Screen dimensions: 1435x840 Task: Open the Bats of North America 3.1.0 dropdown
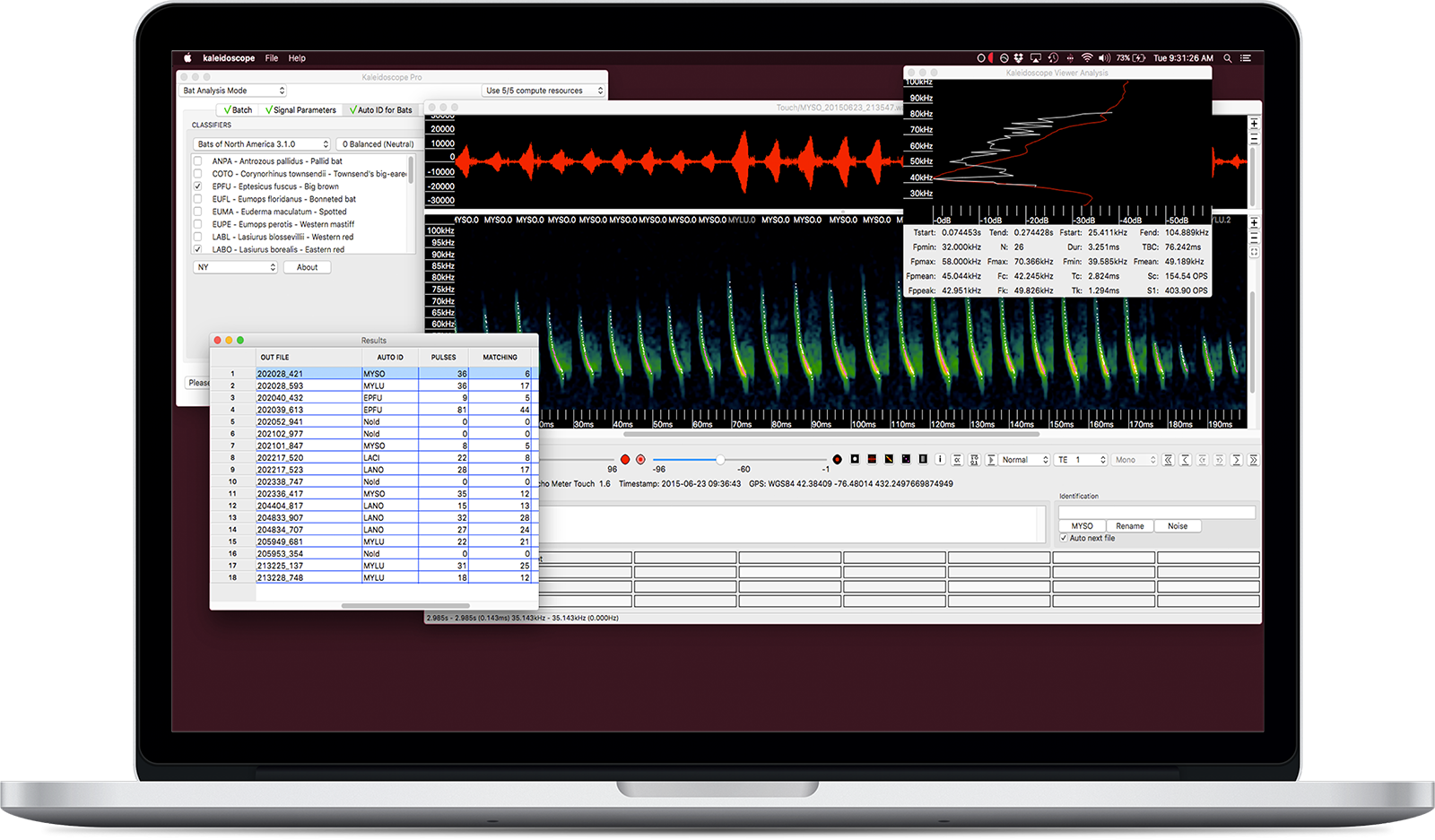[262, 144]
